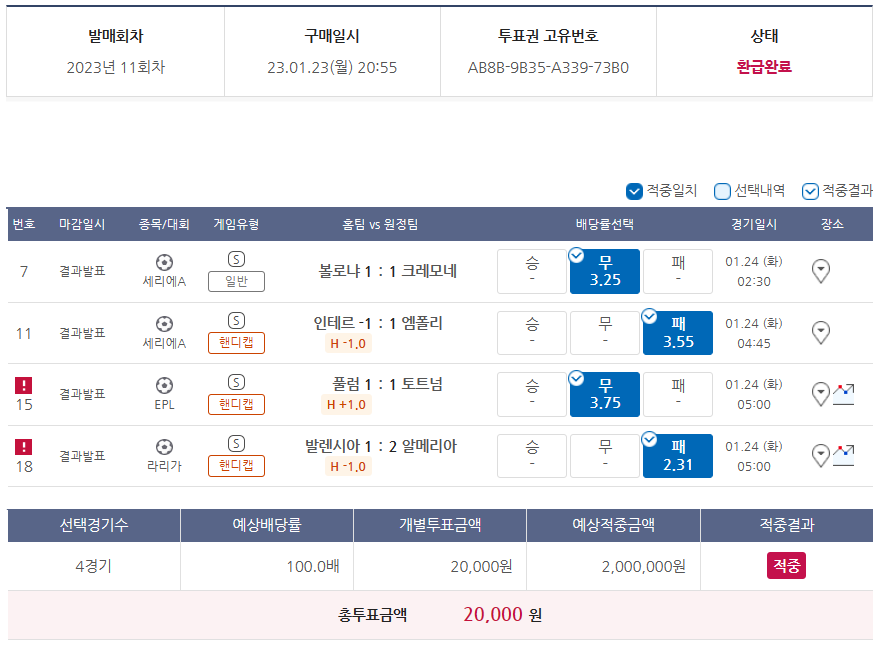Click the 마감일시 column header
Image resolution: width=880 pixels, height=654 pixels.
click(x=82, y=224)
